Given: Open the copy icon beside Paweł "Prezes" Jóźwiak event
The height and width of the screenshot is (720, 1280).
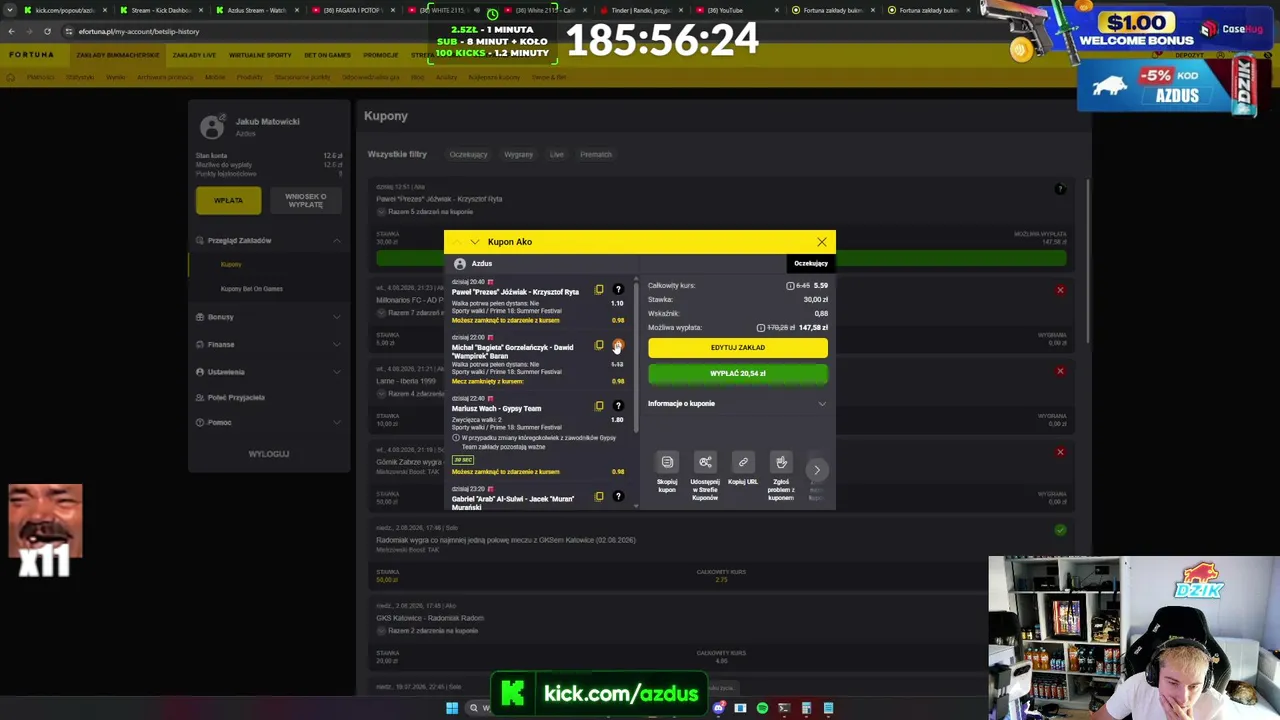Looking at the screenshot, I should coord(599,290).
